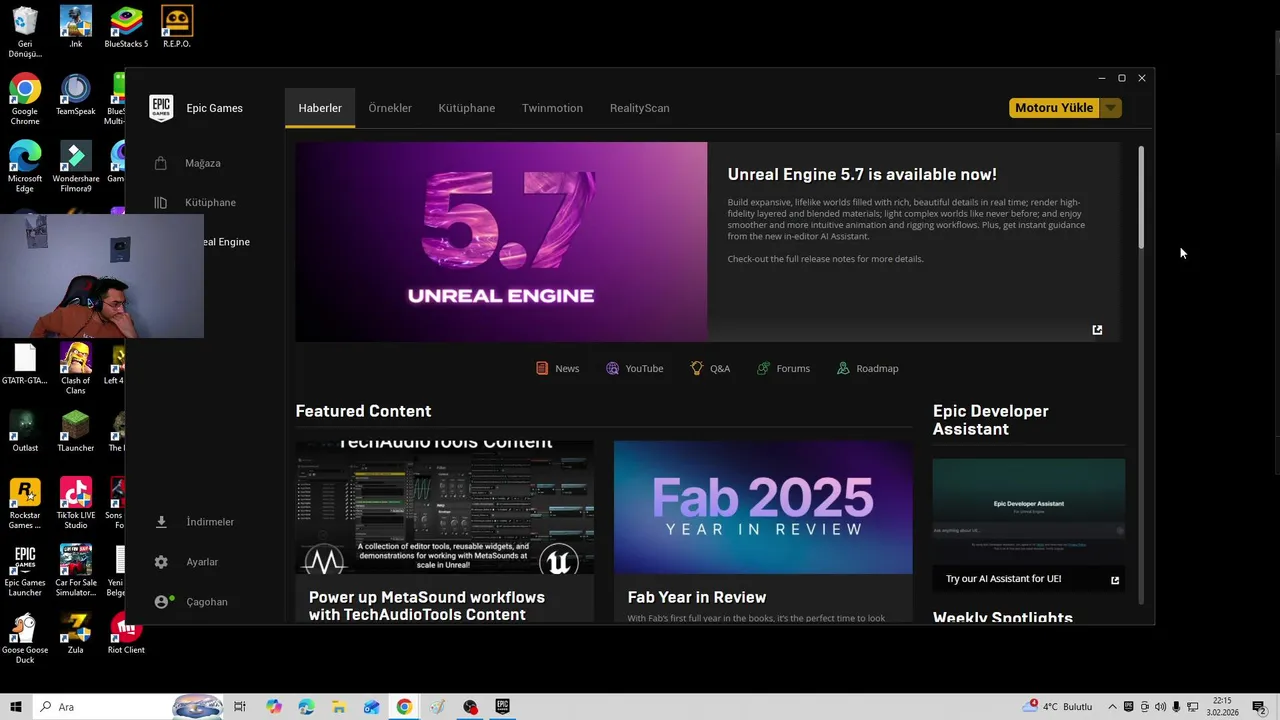
Task: Click the external link icon on 5.7 banner
Action: (x=1097, y=330)
